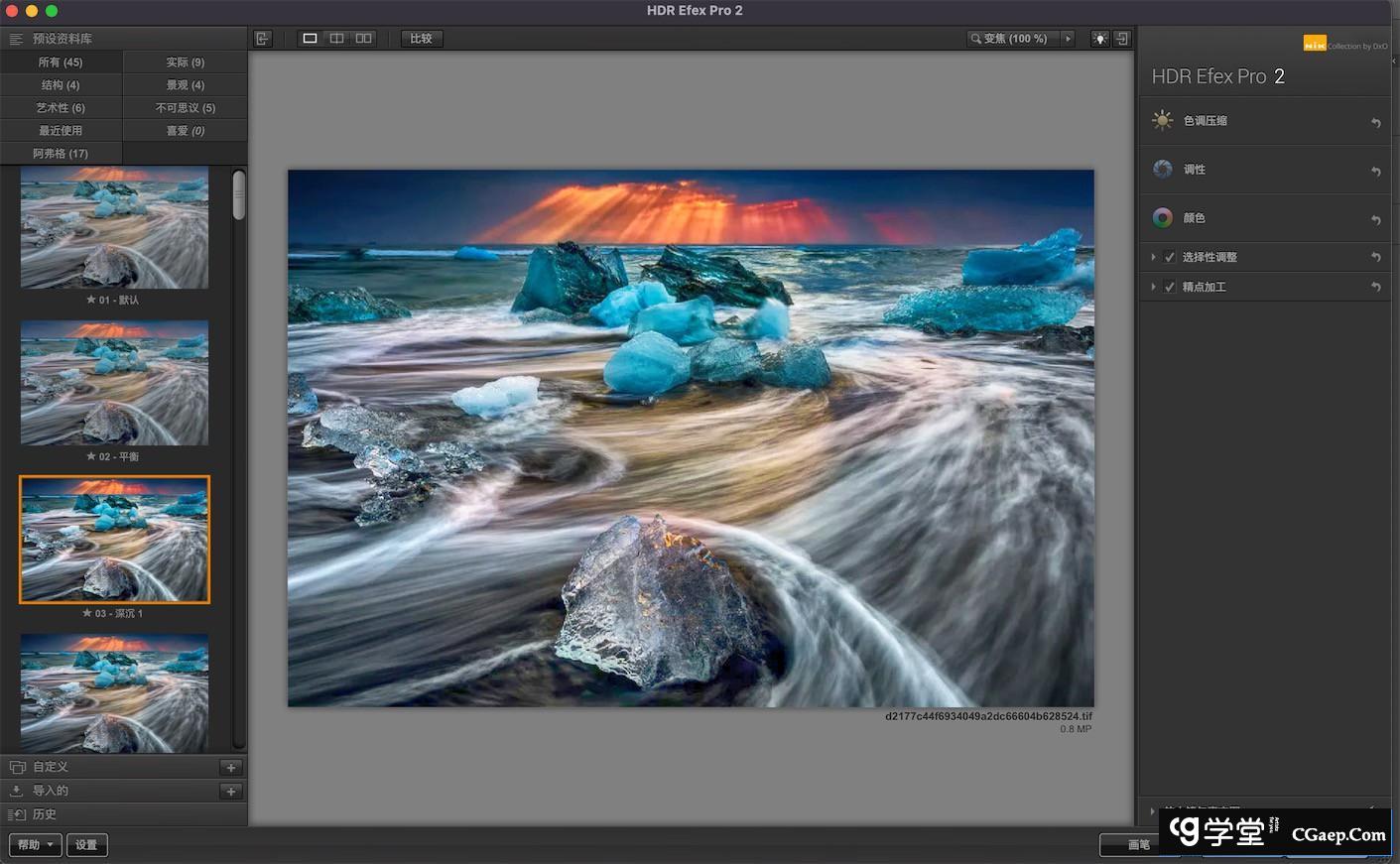Screen dimensions: 1400x864
Task: Reset the 颜色 section with undo arrow
Action: click(1375, 220)
